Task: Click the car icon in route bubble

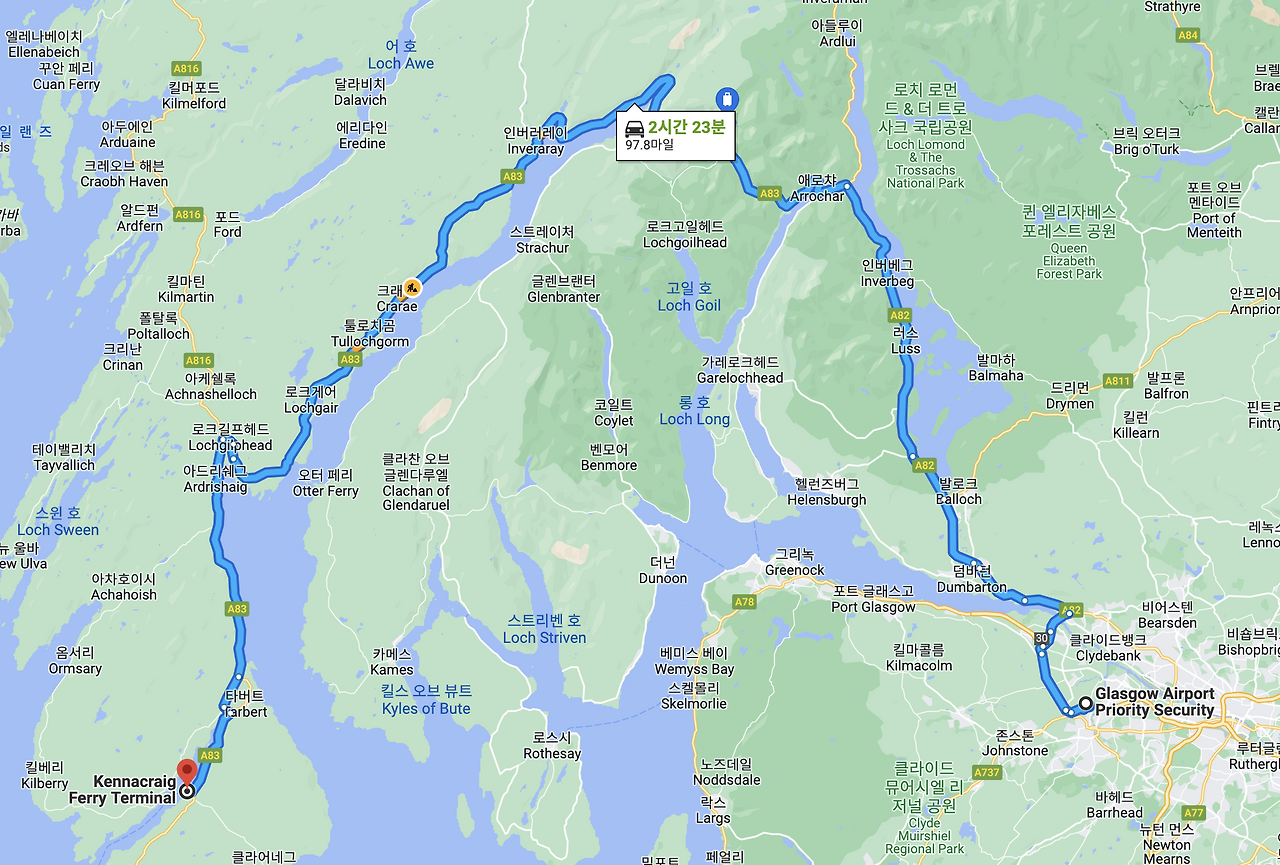Action: tap(634, 128)
